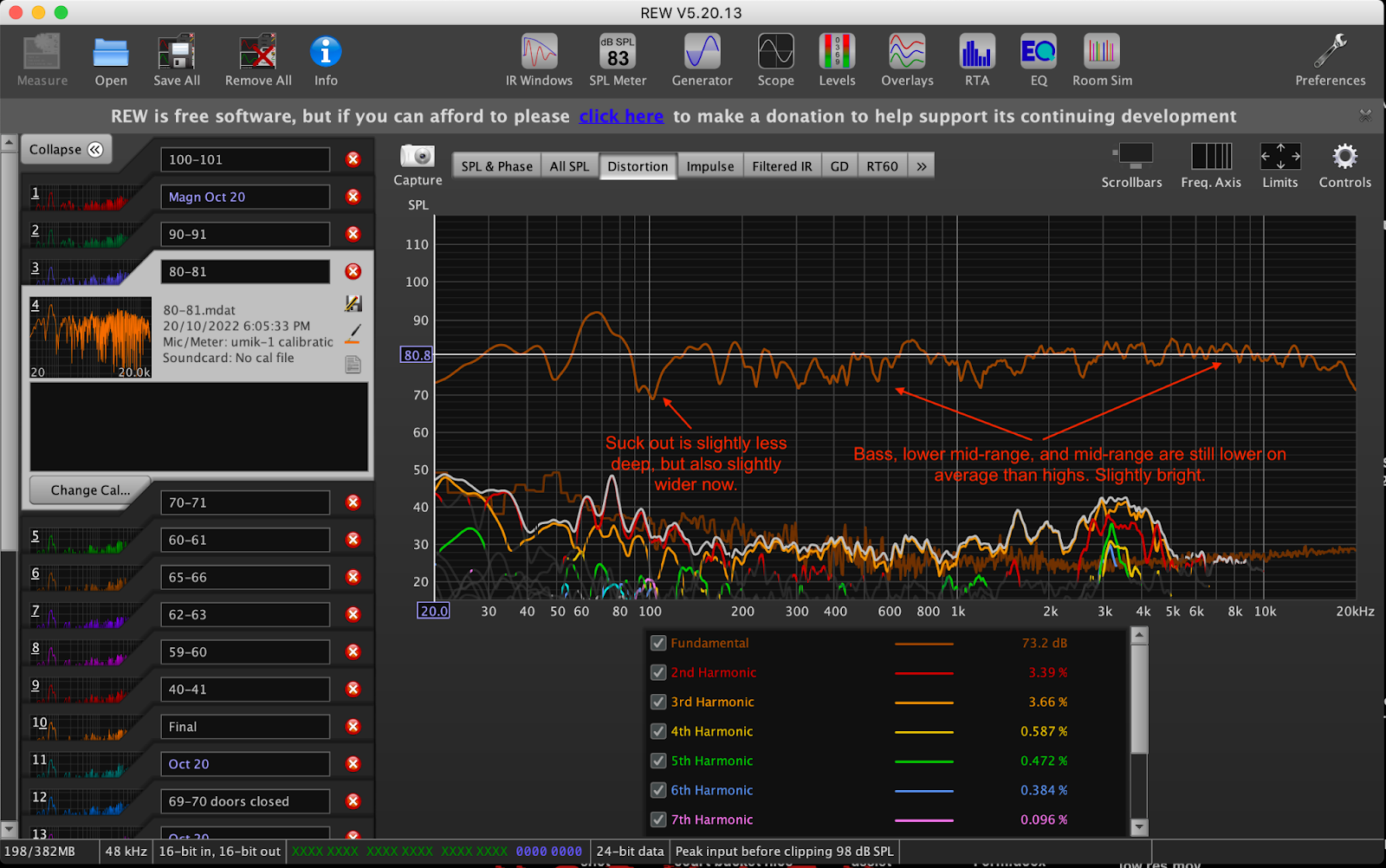Switch to the Impulse tab

tap(709, 166)
